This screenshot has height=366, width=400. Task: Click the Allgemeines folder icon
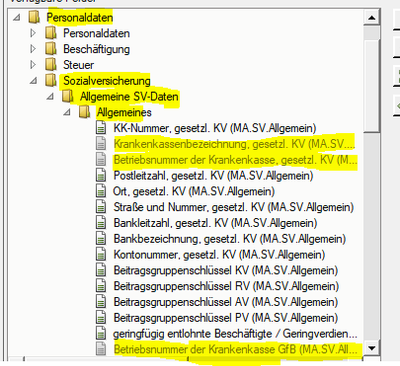tap(84, 112)
